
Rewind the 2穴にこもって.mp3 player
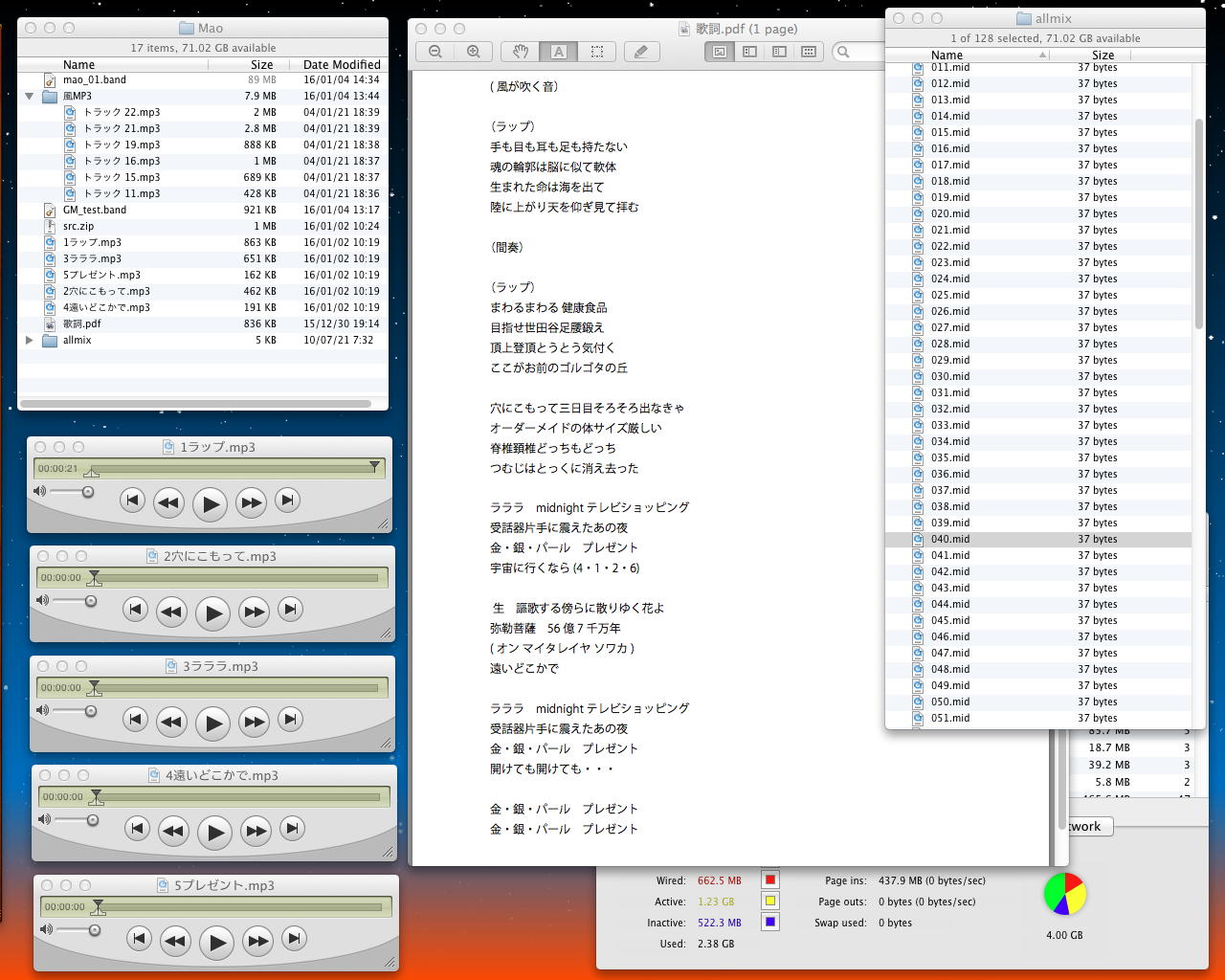[171, 612]
